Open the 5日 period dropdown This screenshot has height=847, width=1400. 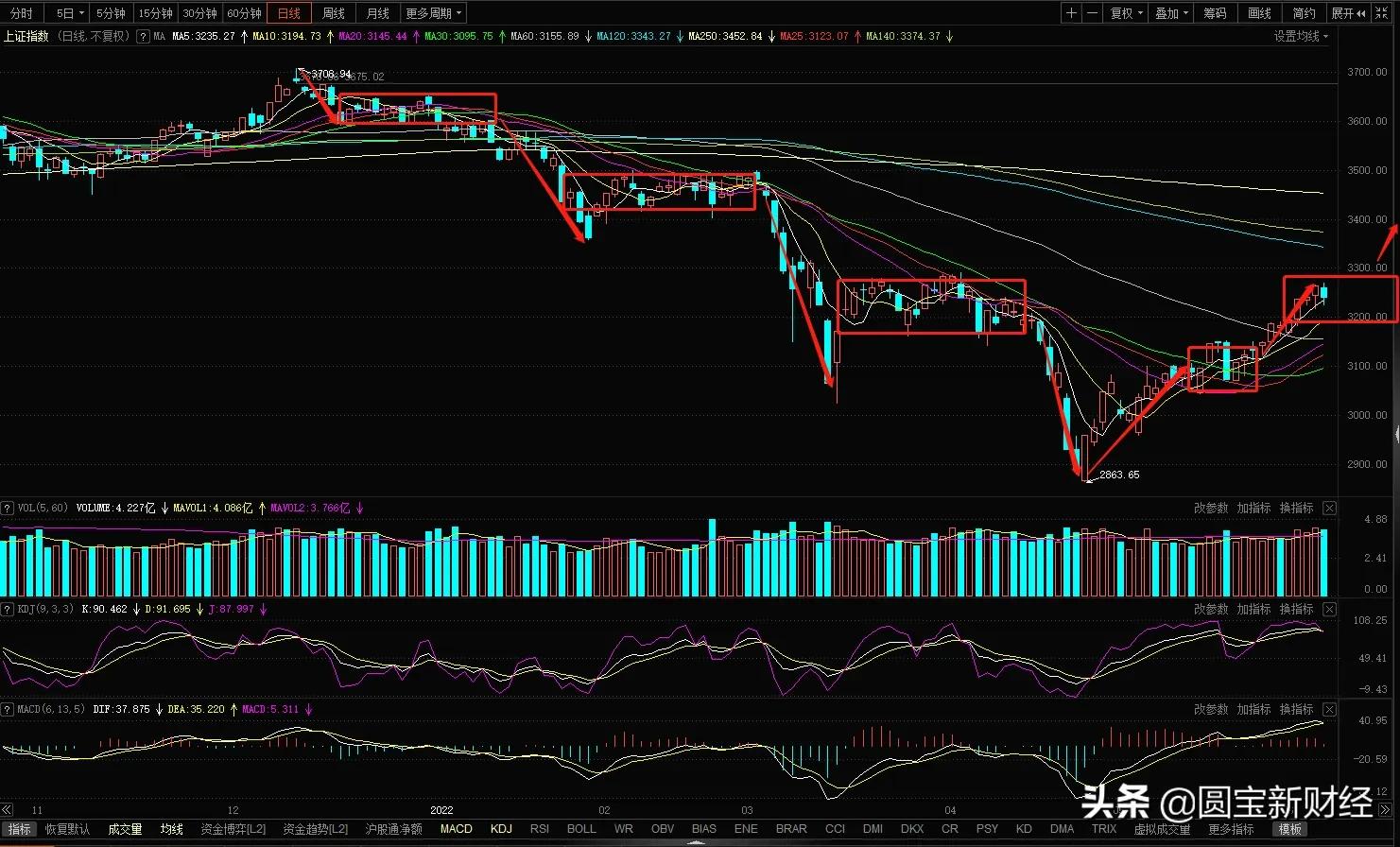tap(70, 13)
